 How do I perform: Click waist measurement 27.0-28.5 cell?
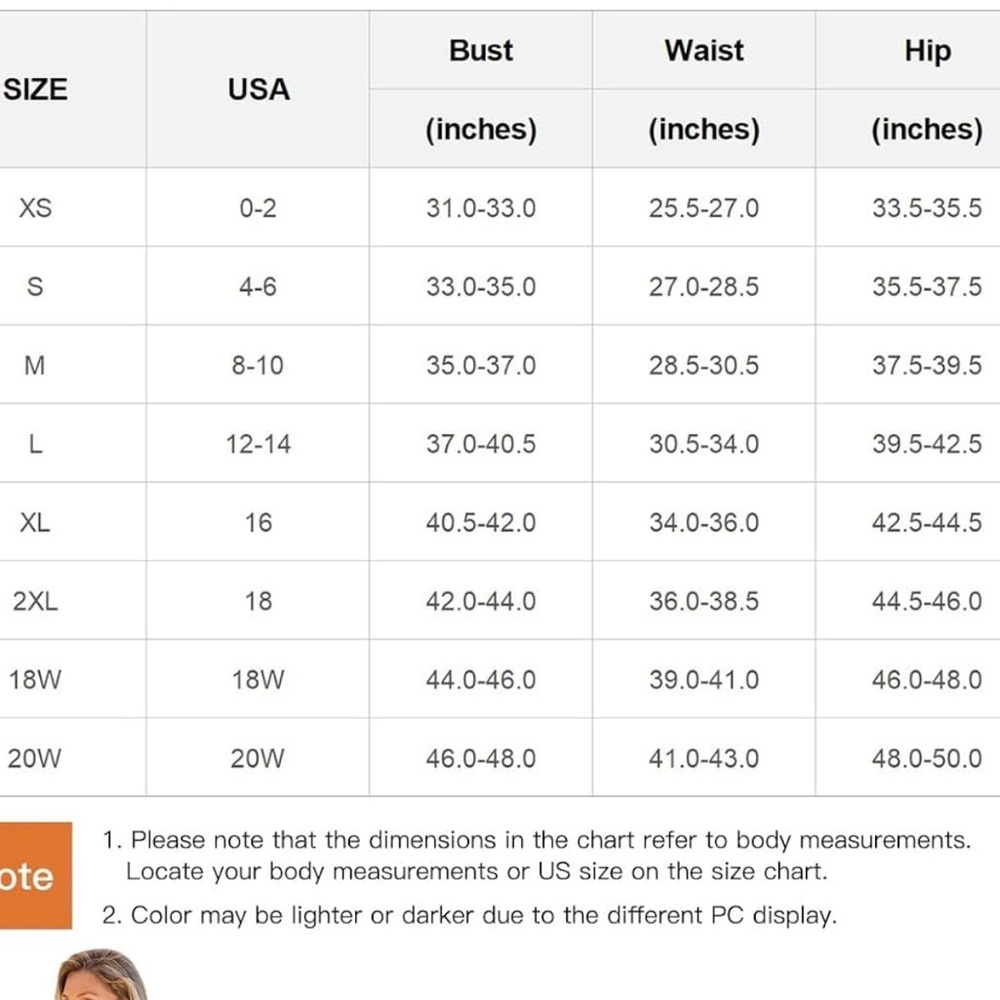[x=704, y=287]
